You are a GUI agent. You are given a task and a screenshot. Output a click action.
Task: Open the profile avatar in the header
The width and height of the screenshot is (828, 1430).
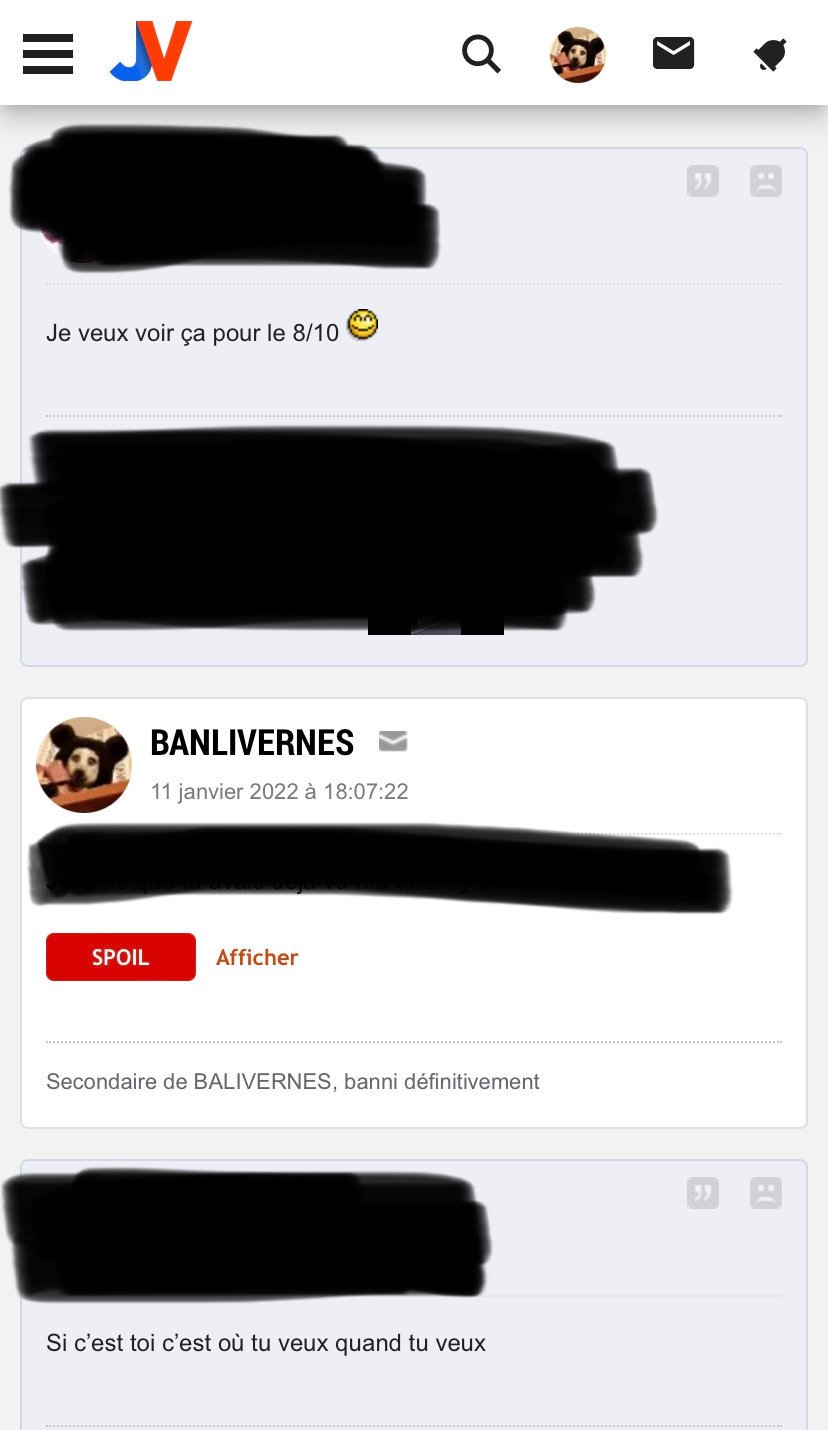577,54
